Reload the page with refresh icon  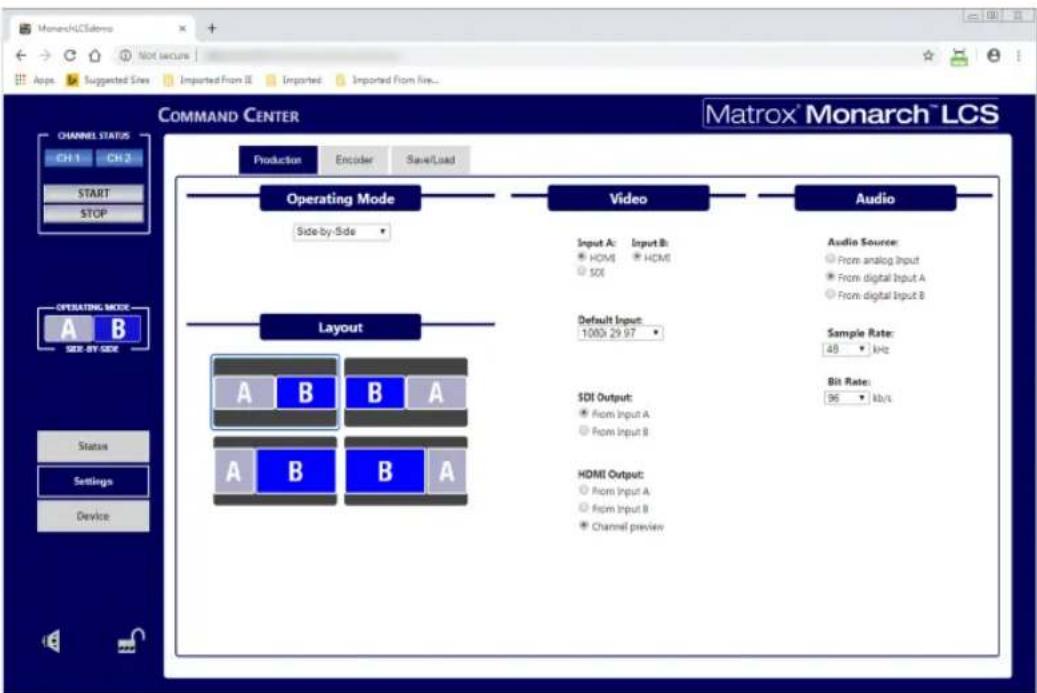pyautogui.click(x=69, y=56)
